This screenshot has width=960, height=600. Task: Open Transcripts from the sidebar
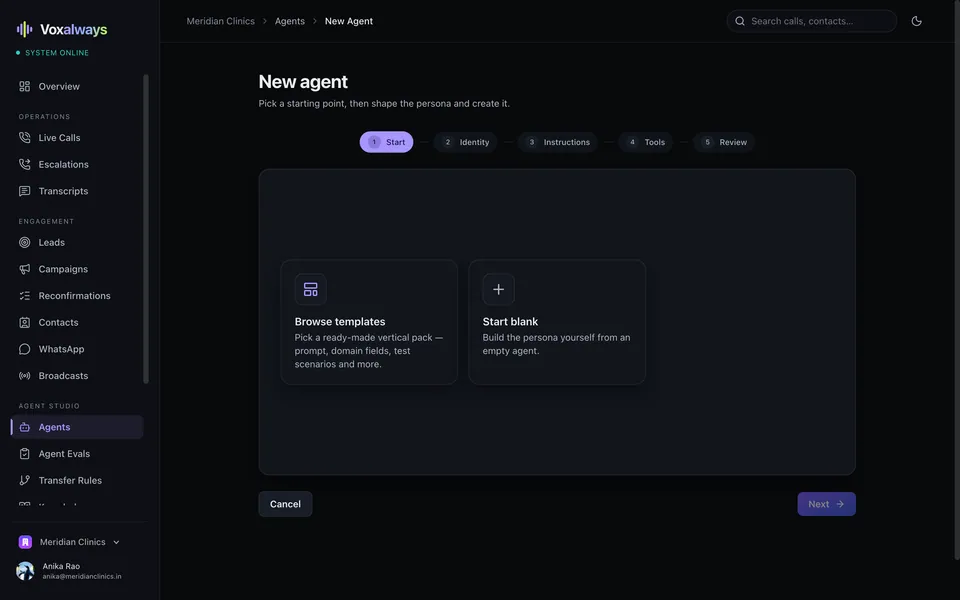pyautogui.click(x=63, y=191)
